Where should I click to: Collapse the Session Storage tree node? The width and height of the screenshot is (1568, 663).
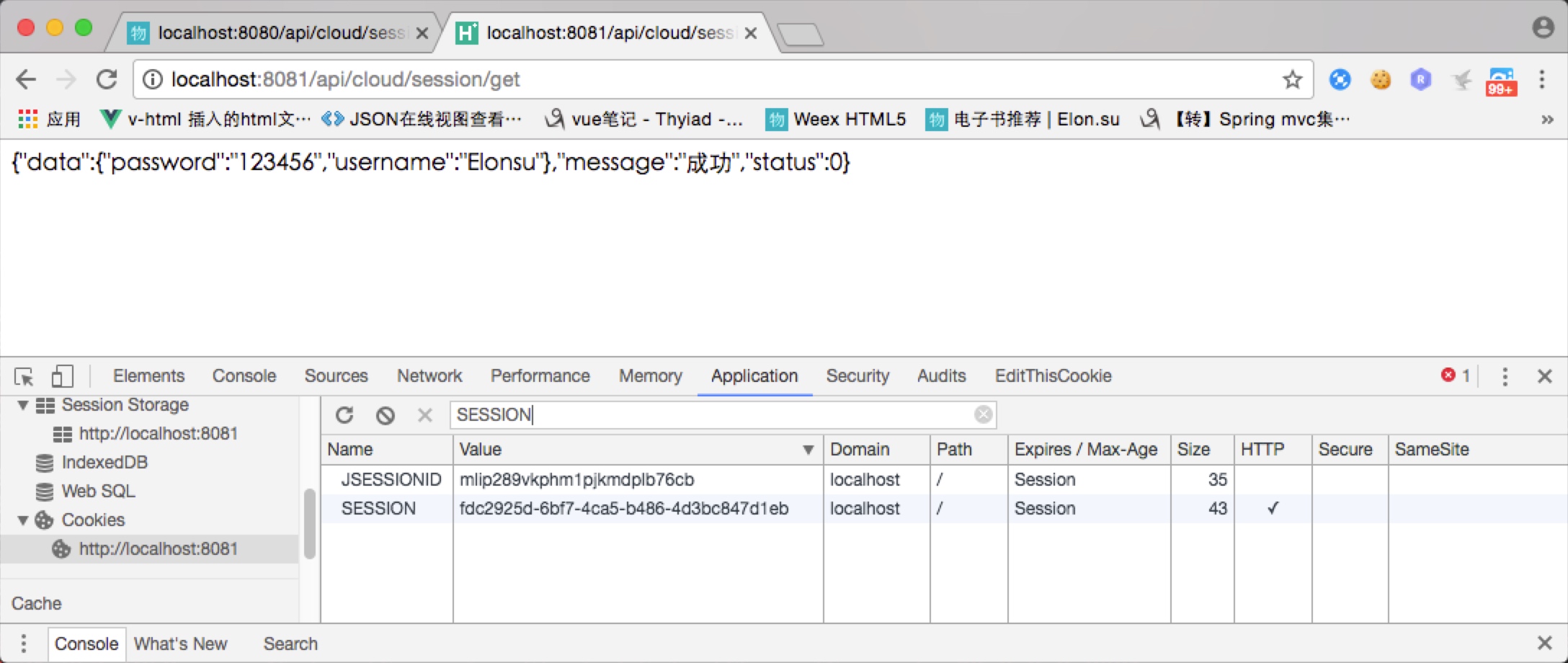pos(23,406)
